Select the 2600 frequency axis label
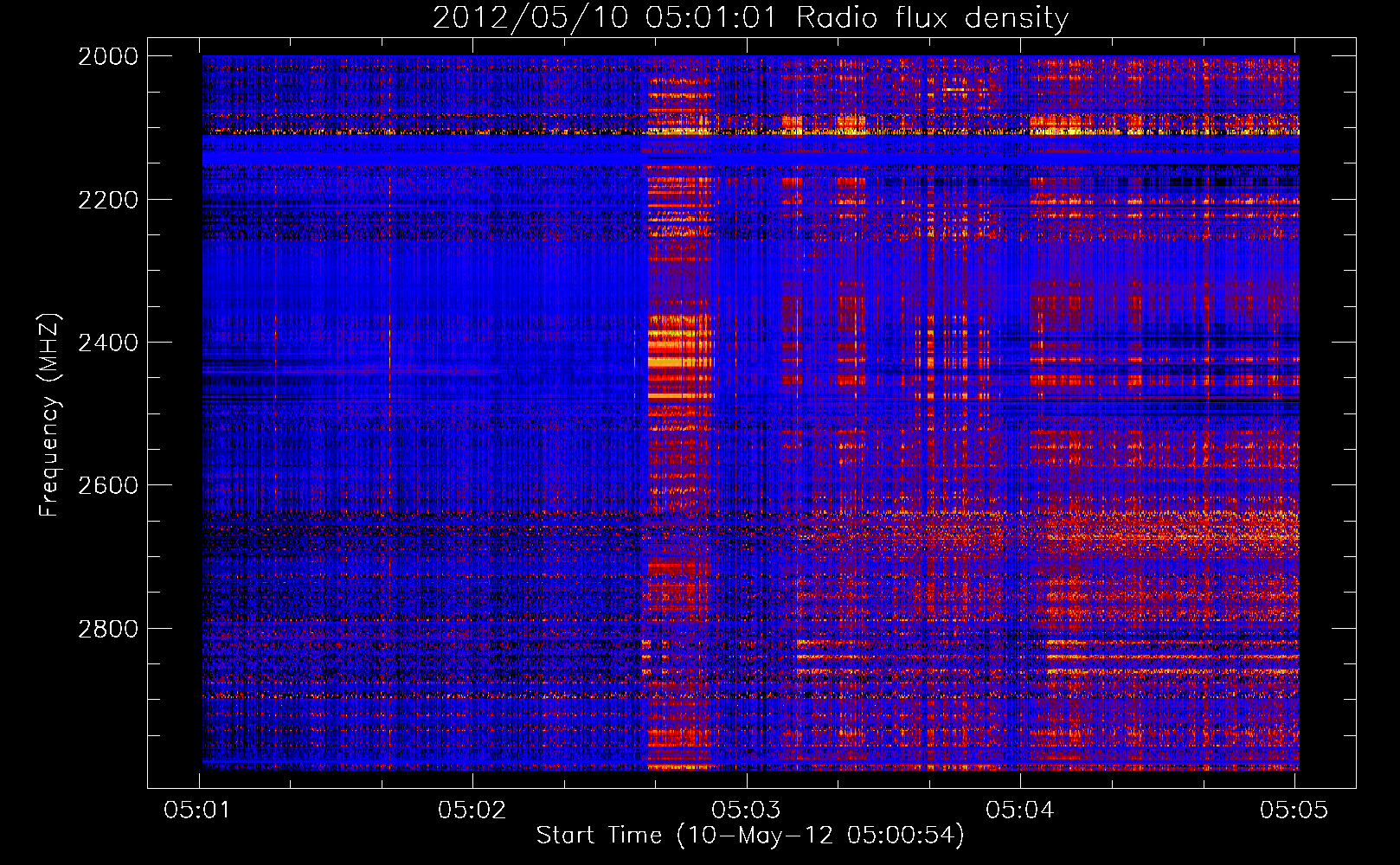The height and width of the screenshot is (865, 1400). (x=108, y=485)
